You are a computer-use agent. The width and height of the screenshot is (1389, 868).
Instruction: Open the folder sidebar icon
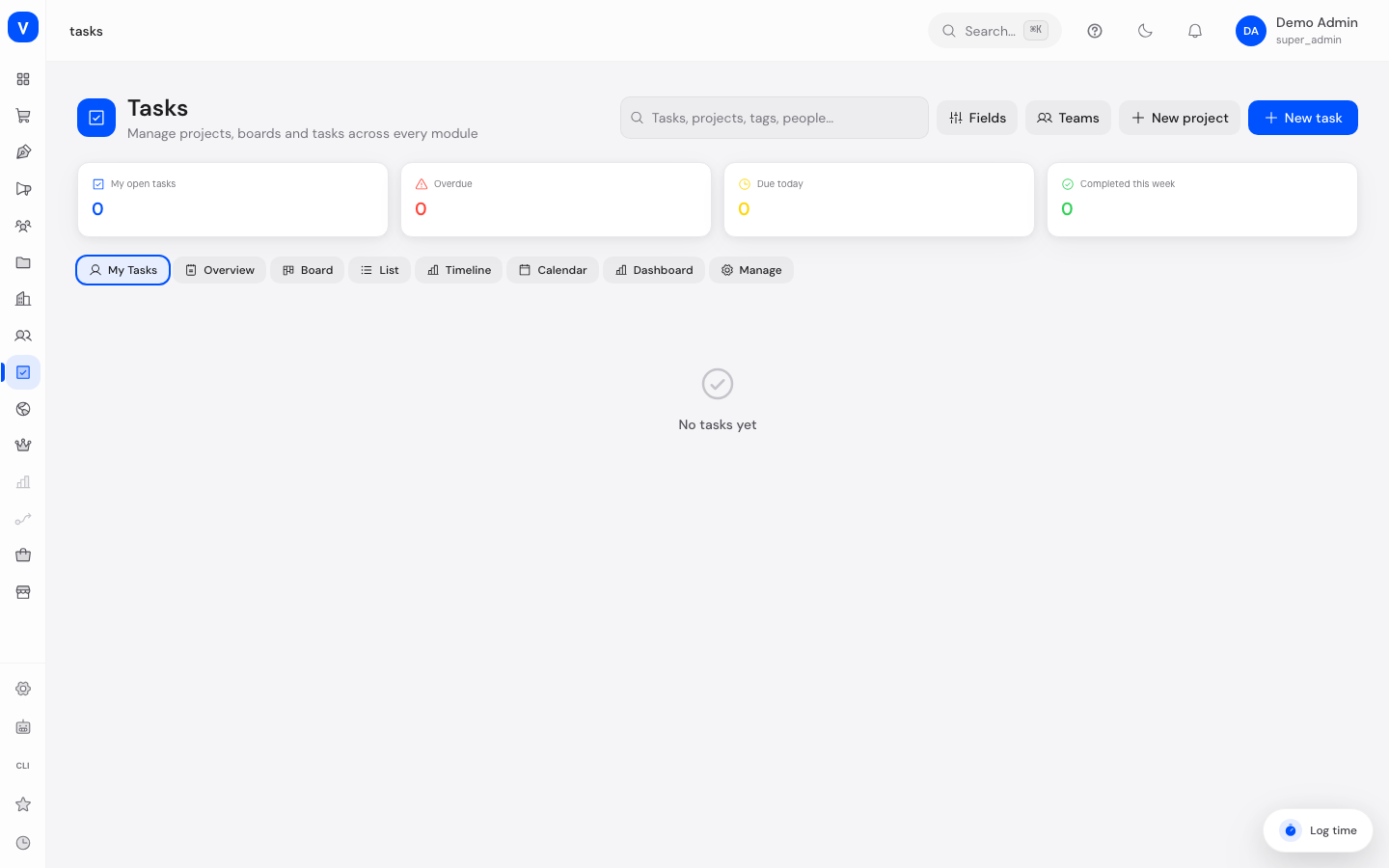coord(23,262)
